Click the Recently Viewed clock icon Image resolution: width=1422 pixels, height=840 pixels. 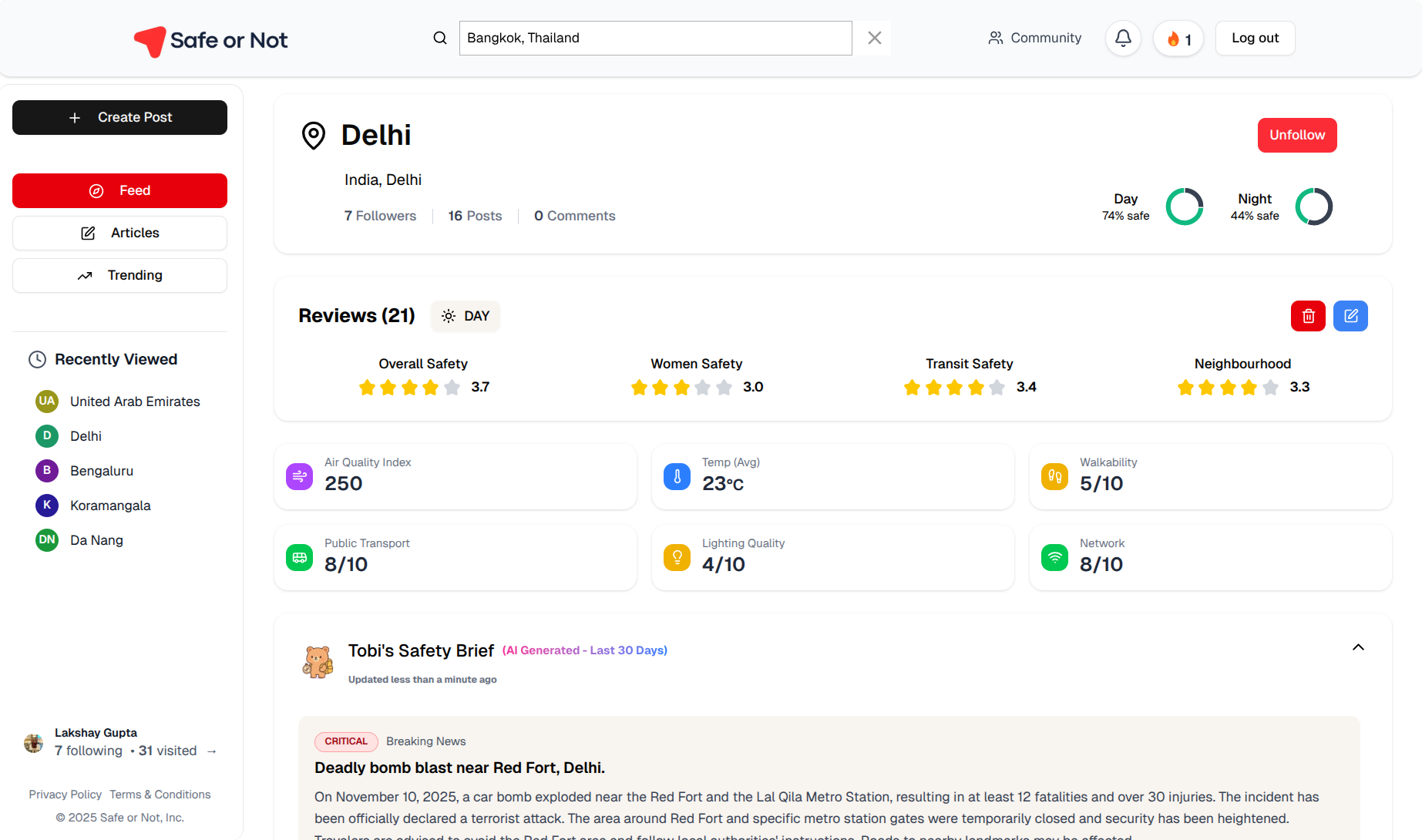click(x=37, y=359)
